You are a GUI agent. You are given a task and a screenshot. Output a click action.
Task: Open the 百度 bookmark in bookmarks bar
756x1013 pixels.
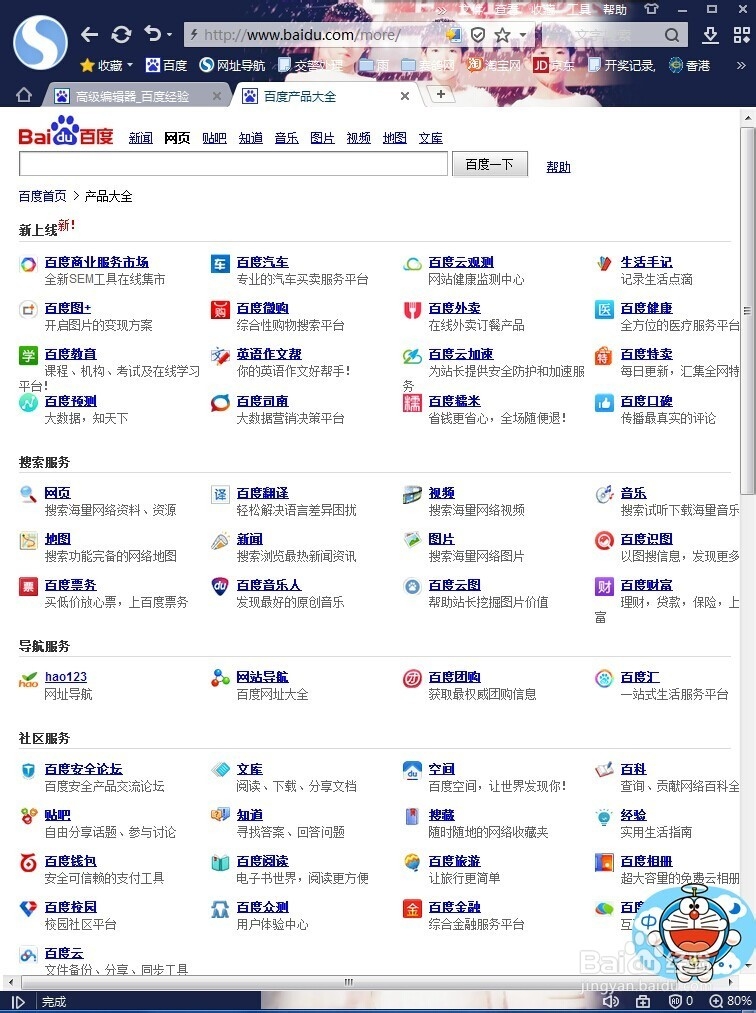pyautogui.click(x=167, y=65)
